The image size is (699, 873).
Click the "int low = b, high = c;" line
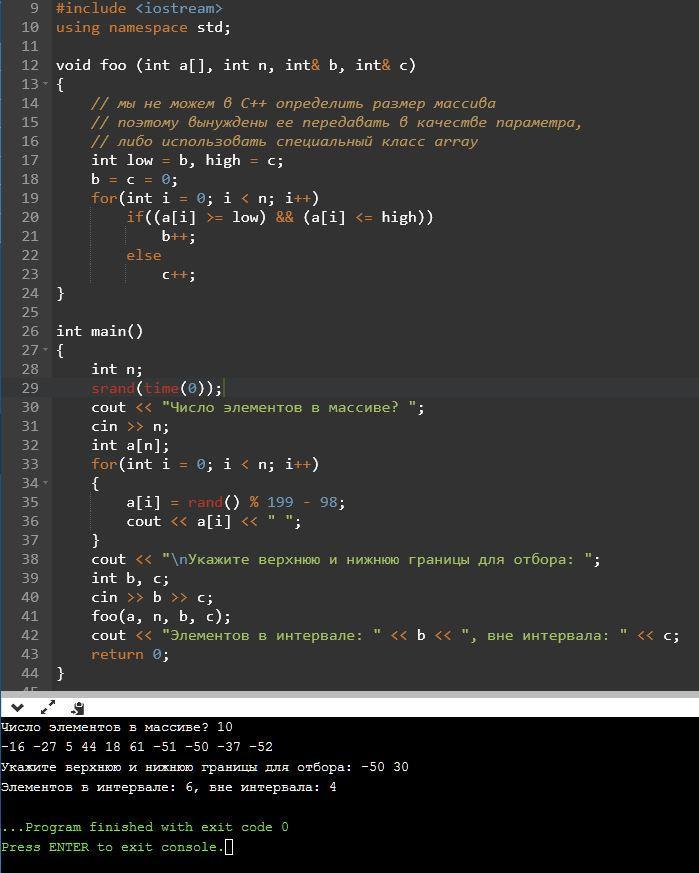point(187,160)
